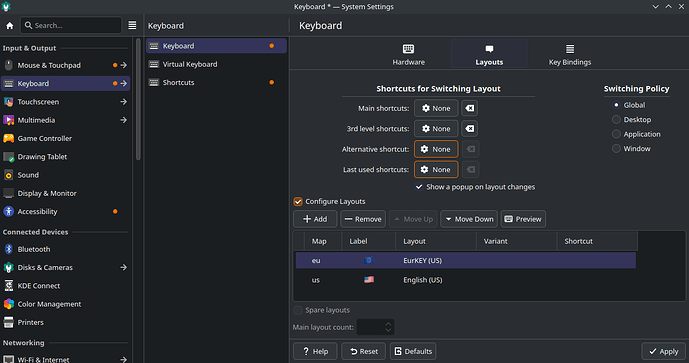The height and width of the screenshot is (363, 689).
Task: Uncheck Configure Layouts checkbox
Action: tap(298, 201)
